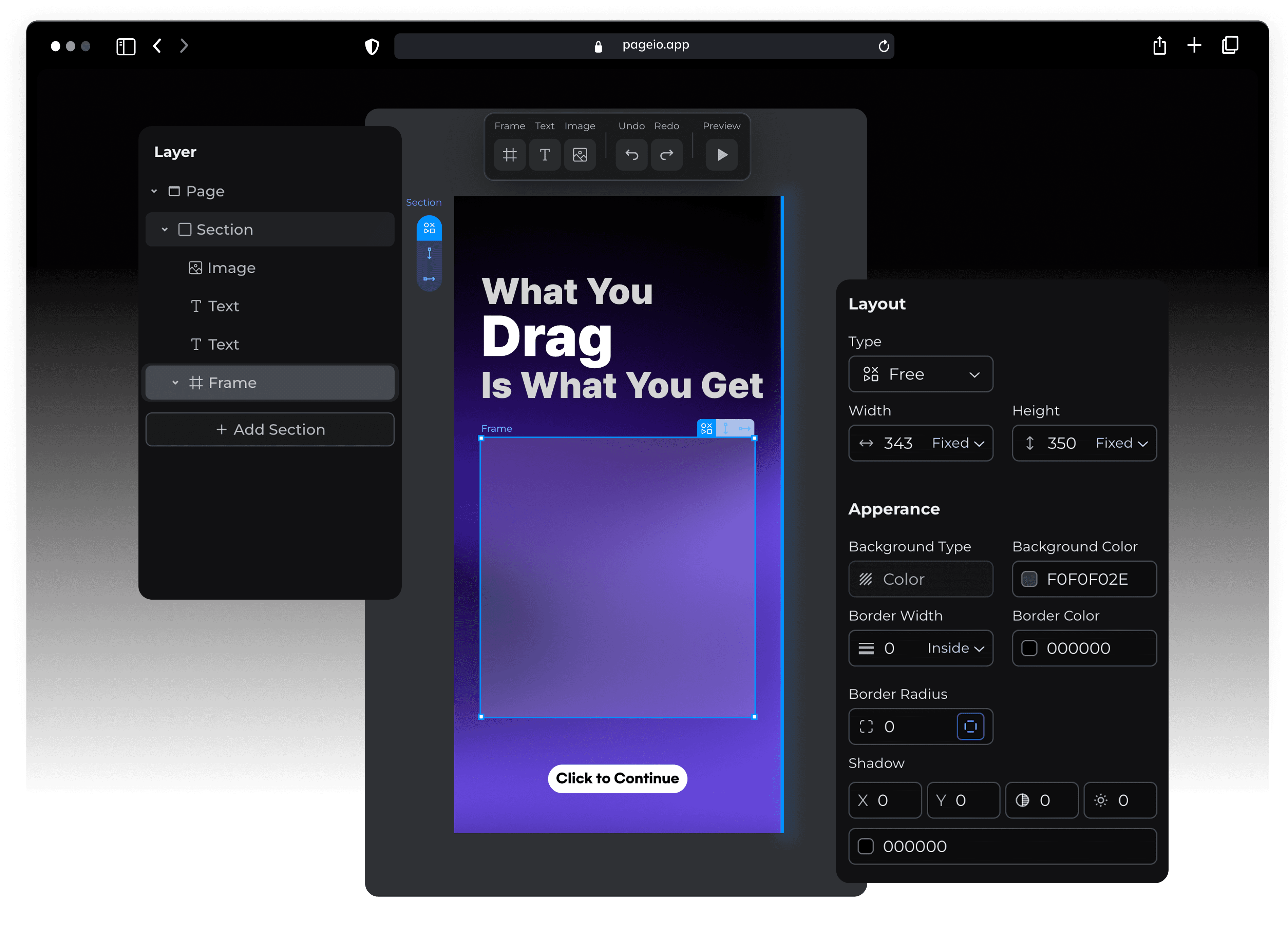Edit the Shadow Y offset field

[963, 800]
